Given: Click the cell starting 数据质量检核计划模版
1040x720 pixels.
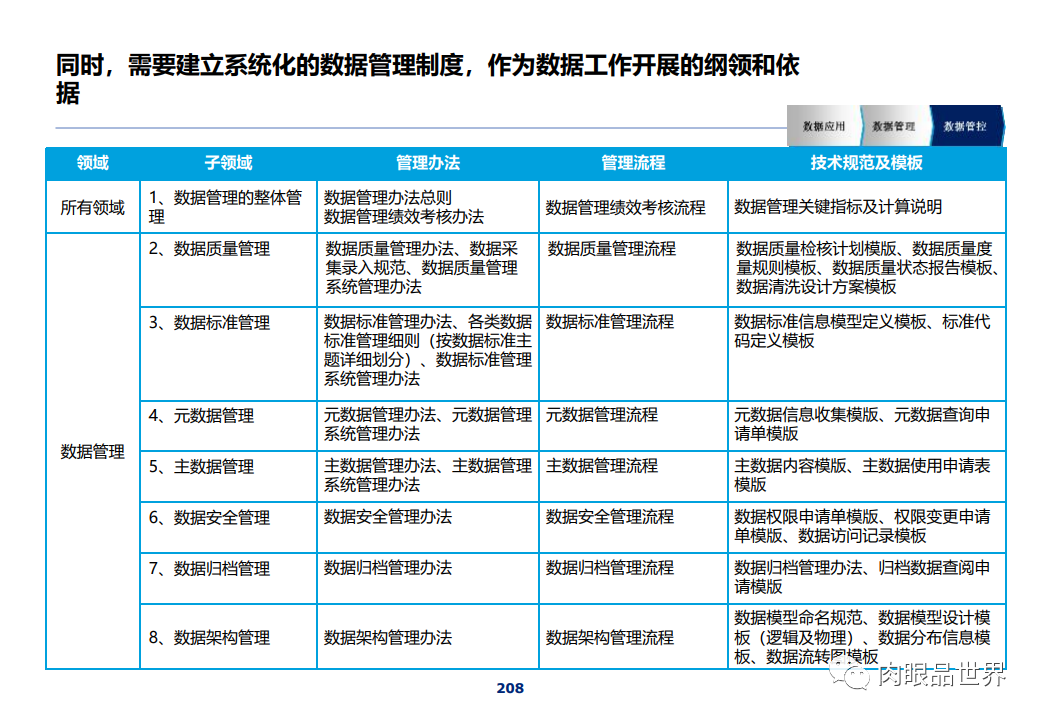Looking at the screenshot, I should tap(866, 270).
